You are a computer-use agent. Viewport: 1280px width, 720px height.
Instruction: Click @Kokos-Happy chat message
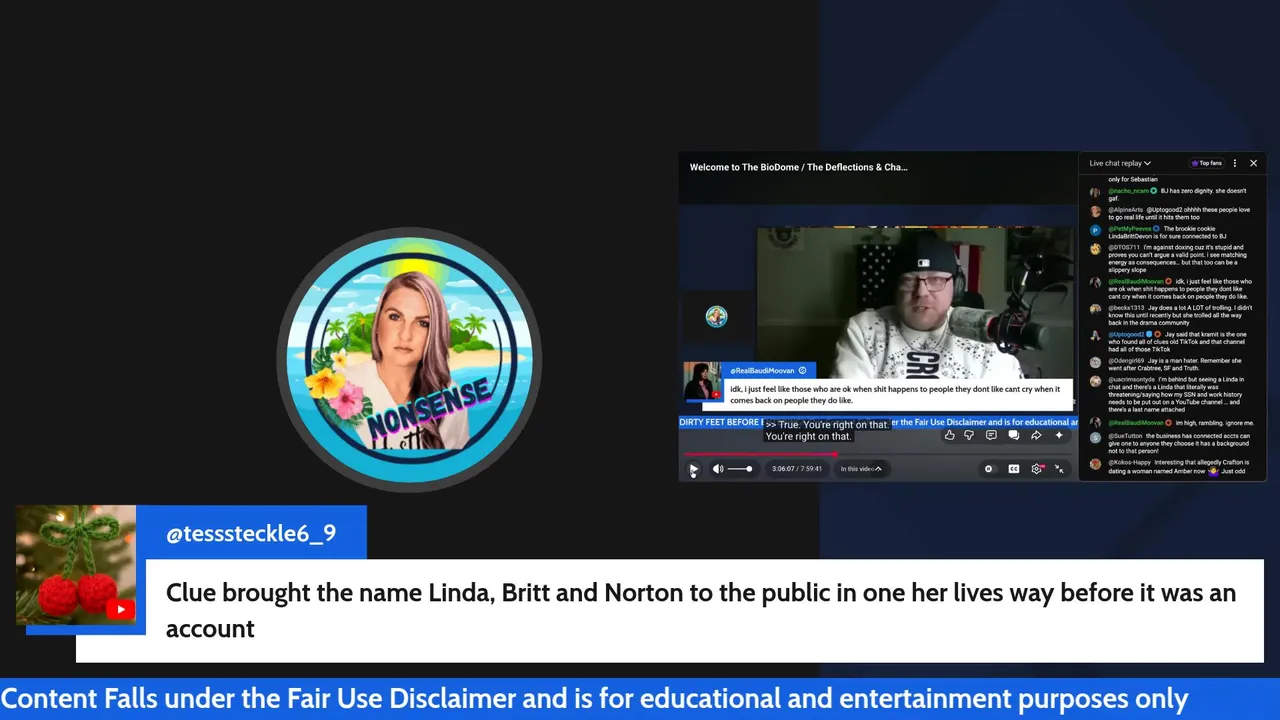tap(1178, 467)
